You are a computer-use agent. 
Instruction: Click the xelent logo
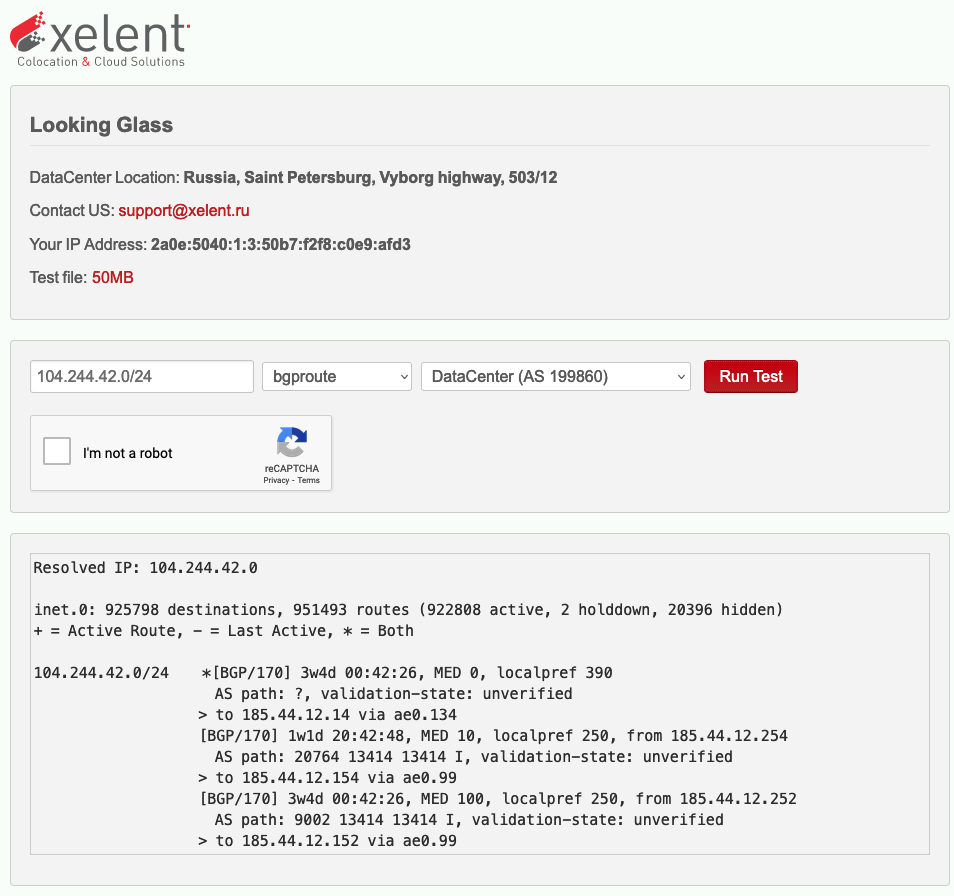[x=100, y=35]
